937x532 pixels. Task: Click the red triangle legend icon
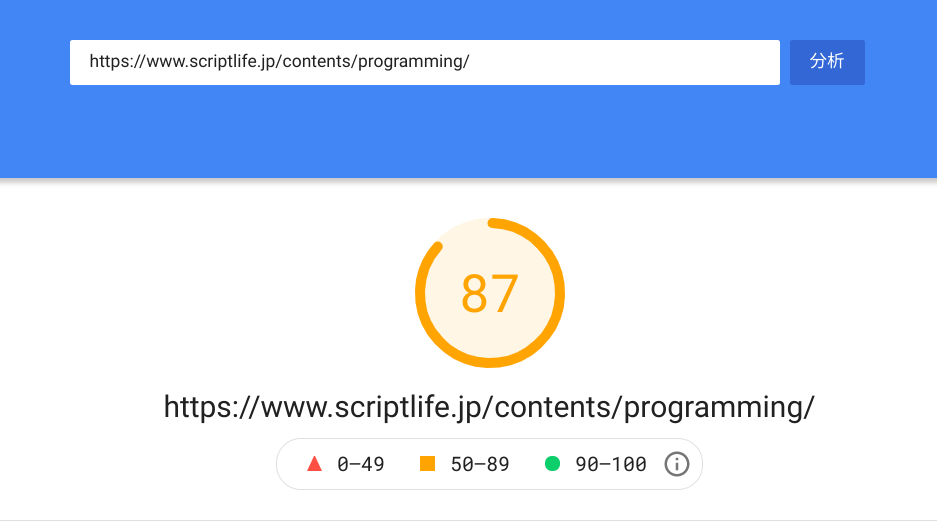pos(314,464)
